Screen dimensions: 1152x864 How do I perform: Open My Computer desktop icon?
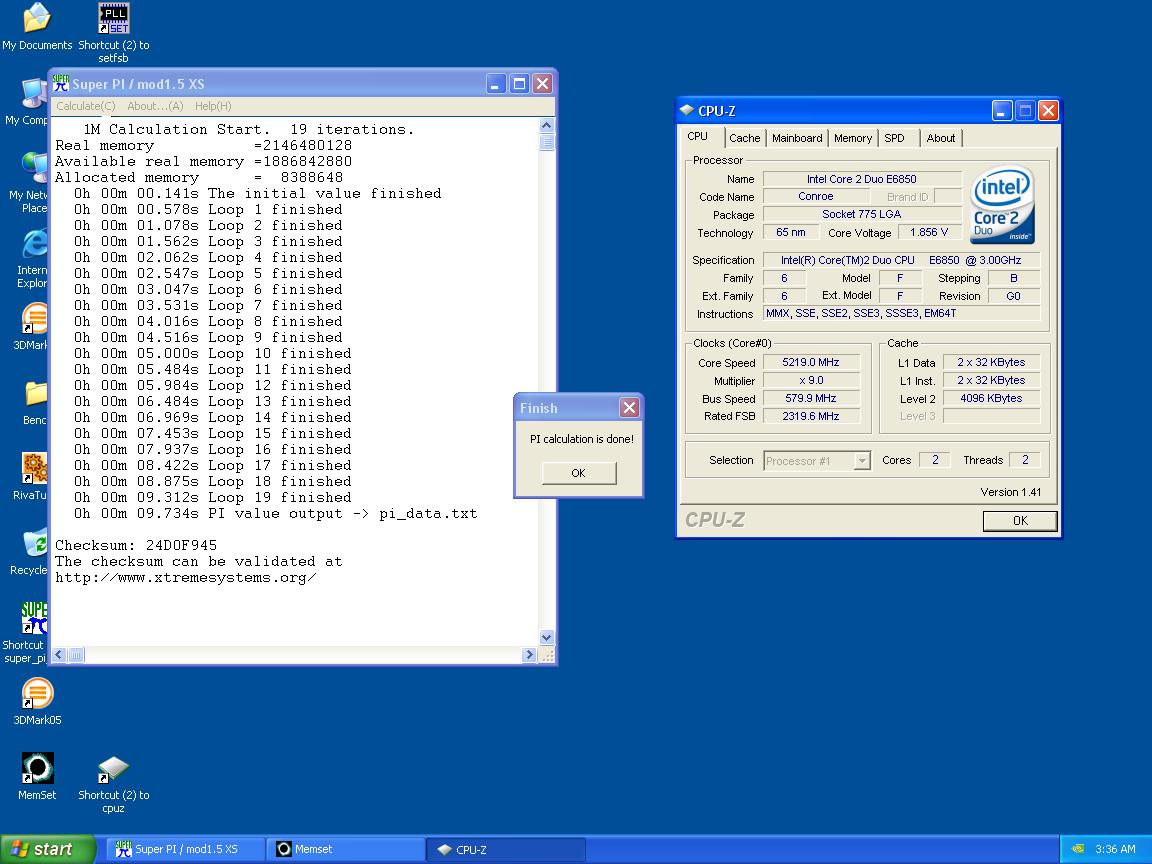coord(34,93)
